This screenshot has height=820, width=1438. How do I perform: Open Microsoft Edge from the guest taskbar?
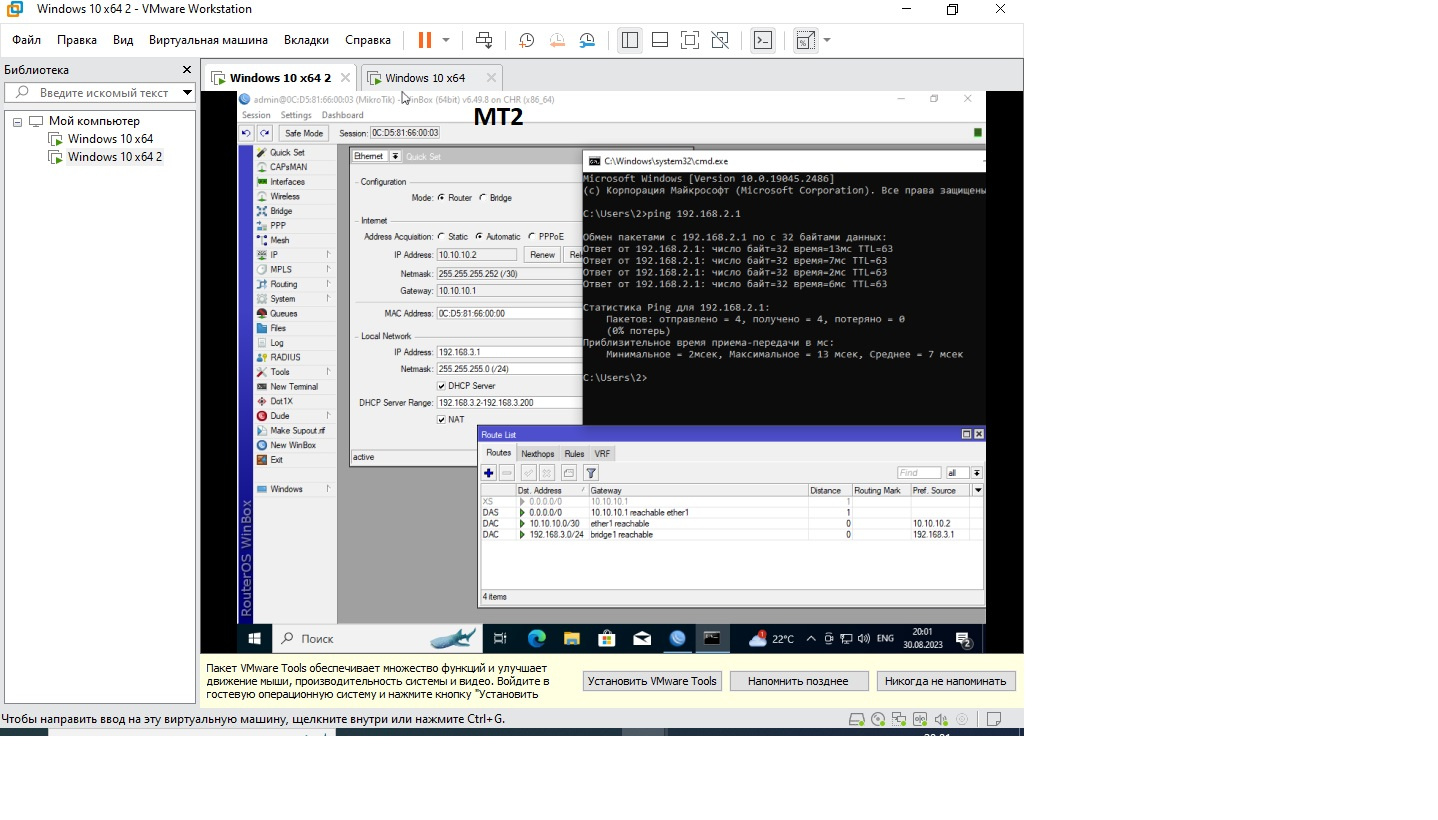tap(536, 638)
